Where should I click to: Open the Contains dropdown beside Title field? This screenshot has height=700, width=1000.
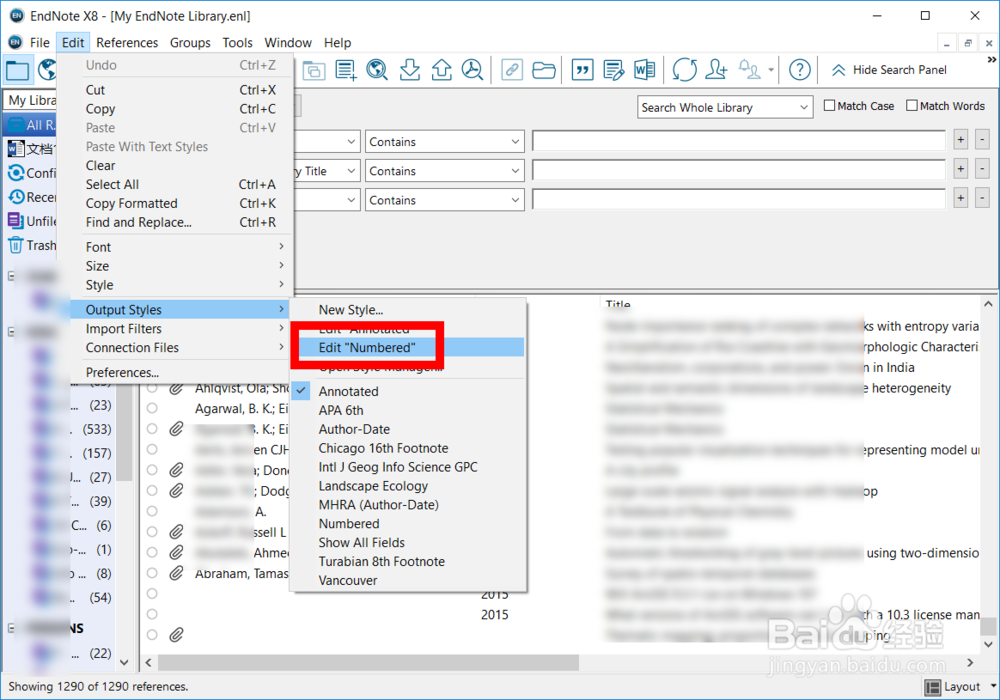pyautogui.click(x=445, y=171)
